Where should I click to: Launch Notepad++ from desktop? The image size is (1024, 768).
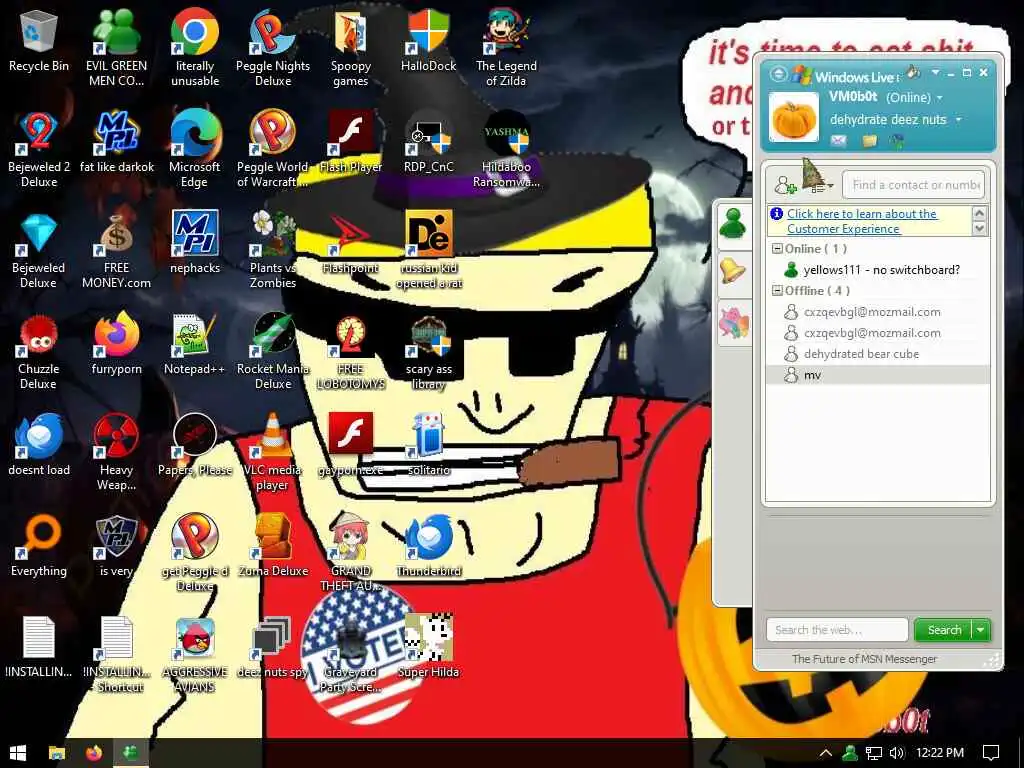click(x=195, y=344)
